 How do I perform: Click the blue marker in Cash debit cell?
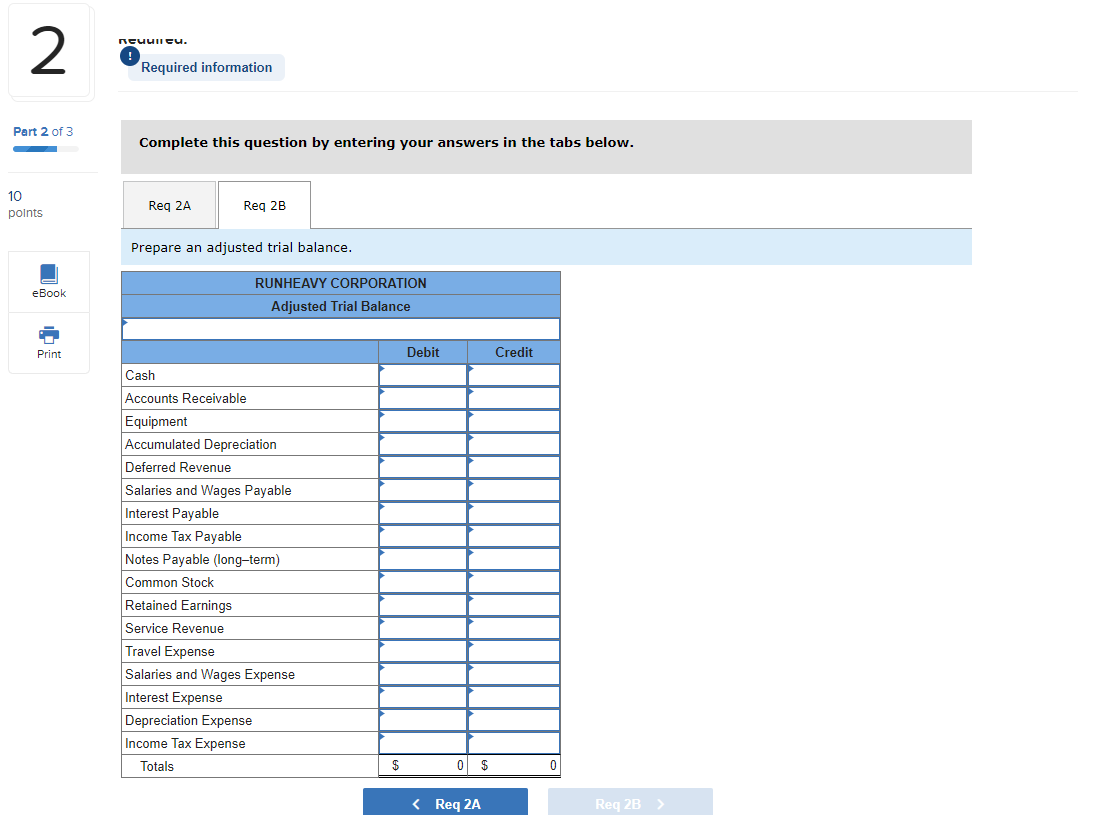(382, 369)
